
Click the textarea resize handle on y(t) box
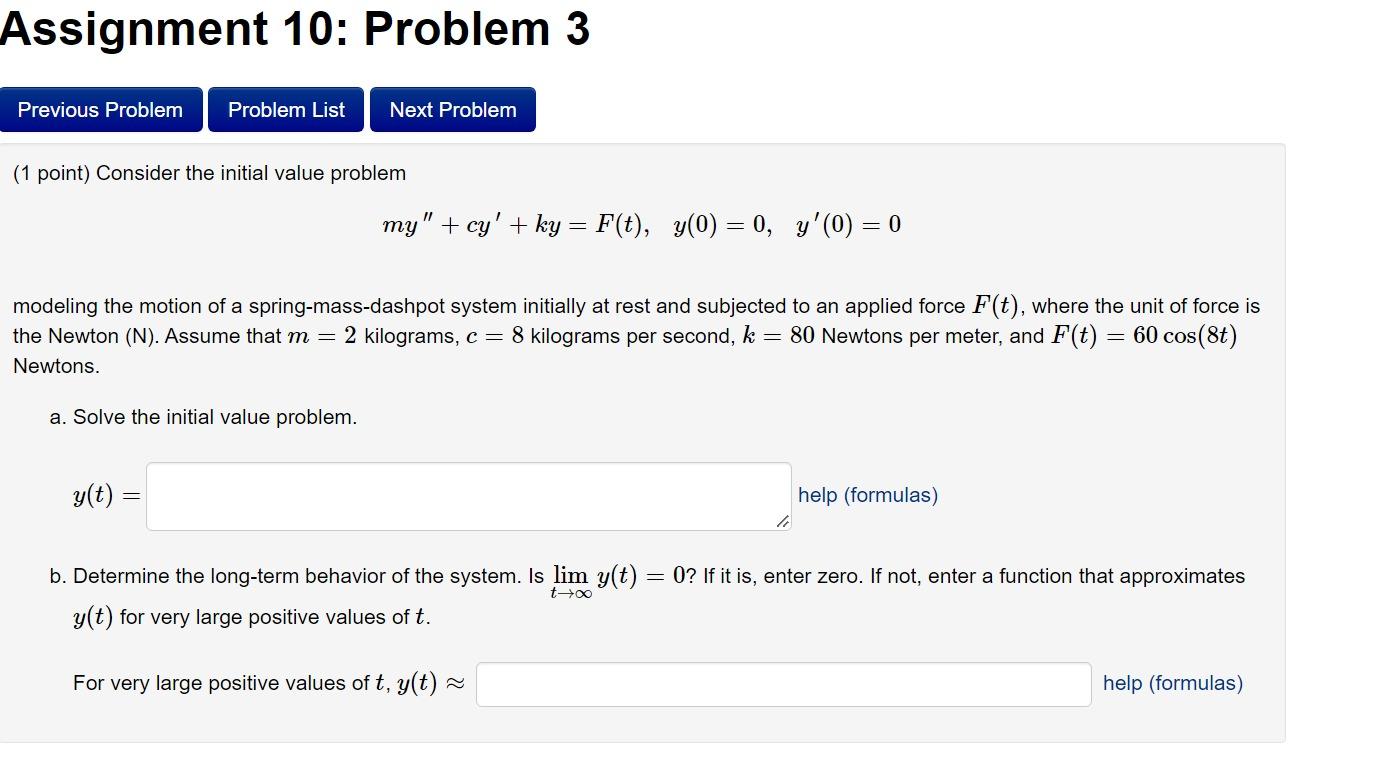point(782,522)
